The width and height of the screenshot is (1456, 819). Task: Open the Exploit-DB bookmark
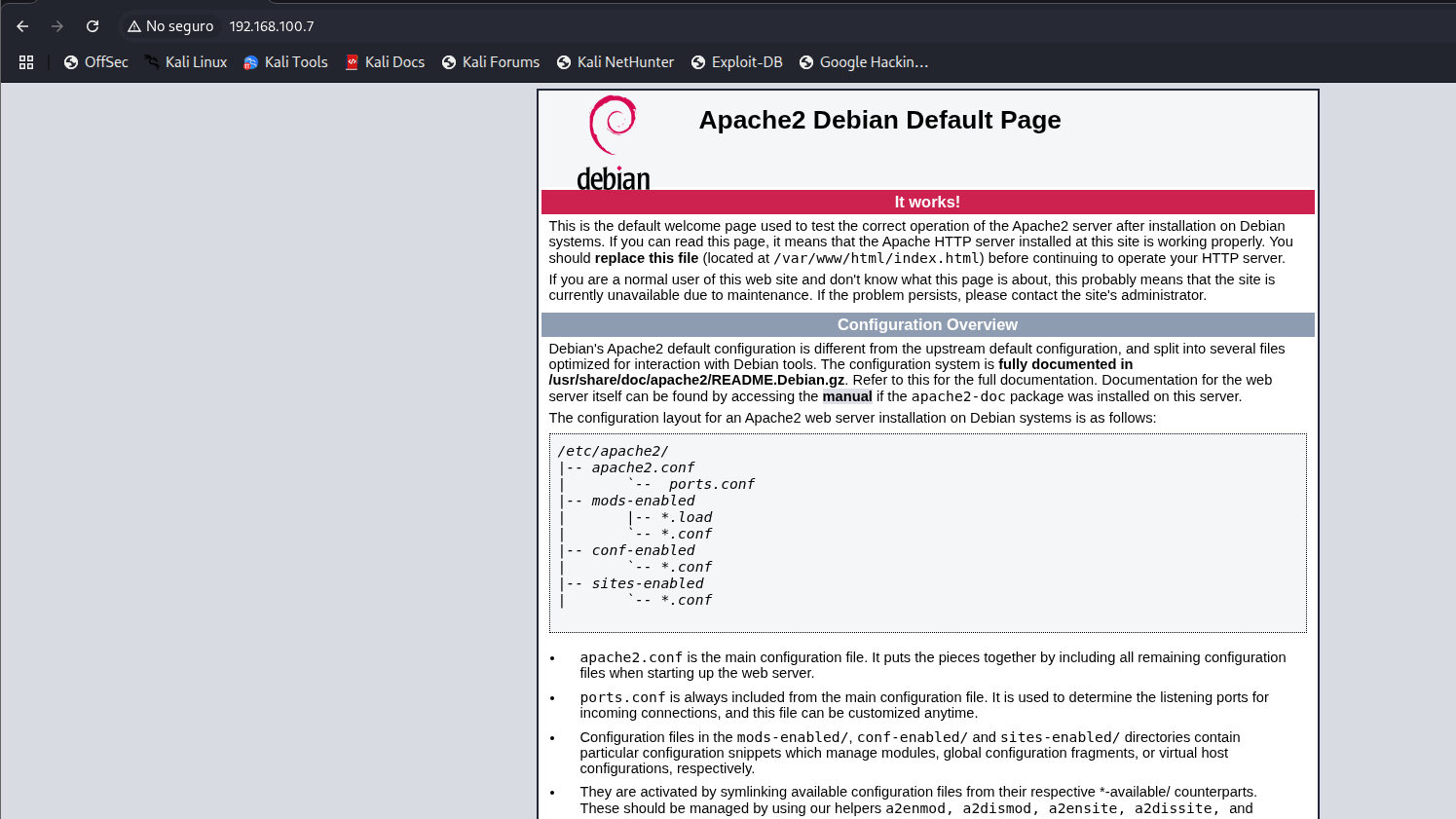click(737, 62)
